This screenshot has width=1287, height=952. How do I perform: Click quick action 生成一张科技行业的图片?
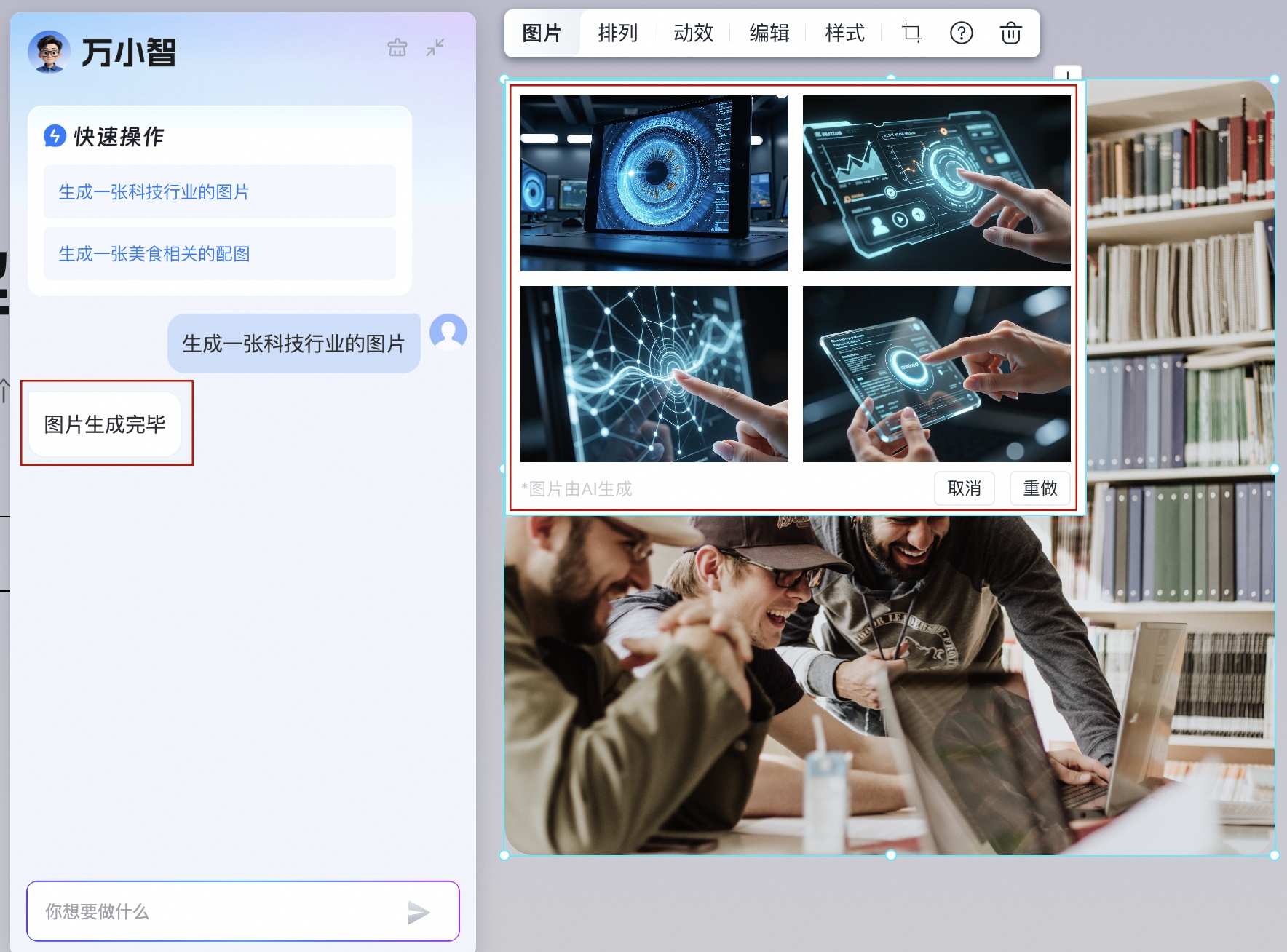pos(220,192)
